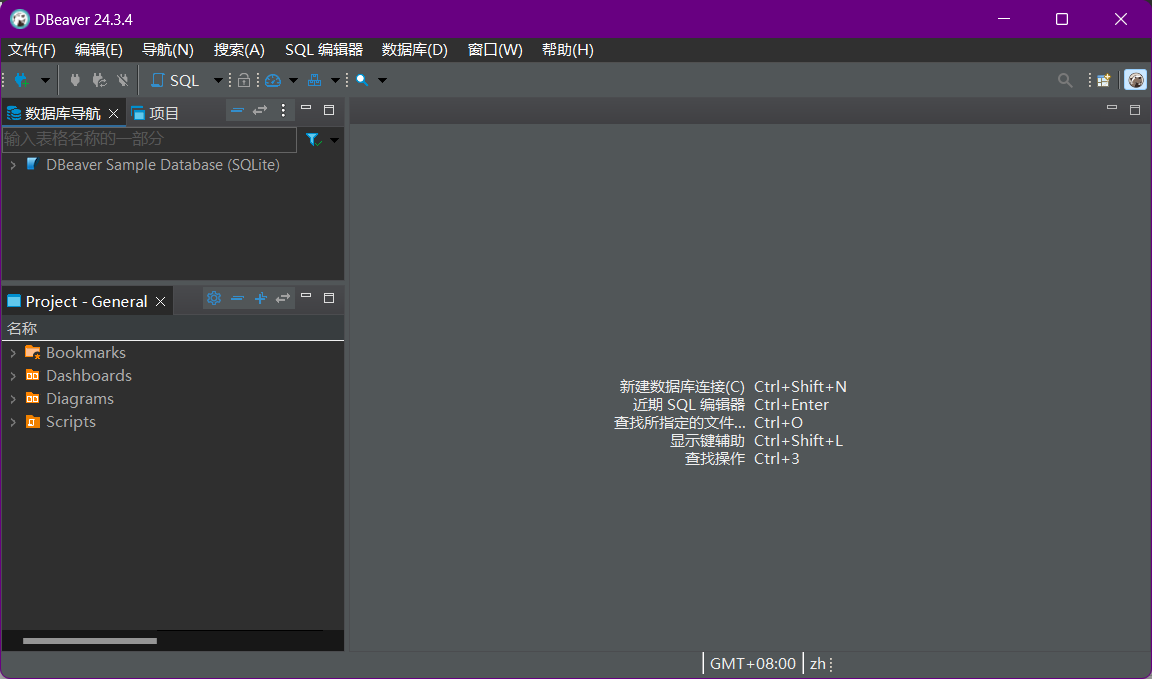This screenshot has width=1152, height=679.
Task: Click the blue magnifier search icon
Action: tap(362, 80)
